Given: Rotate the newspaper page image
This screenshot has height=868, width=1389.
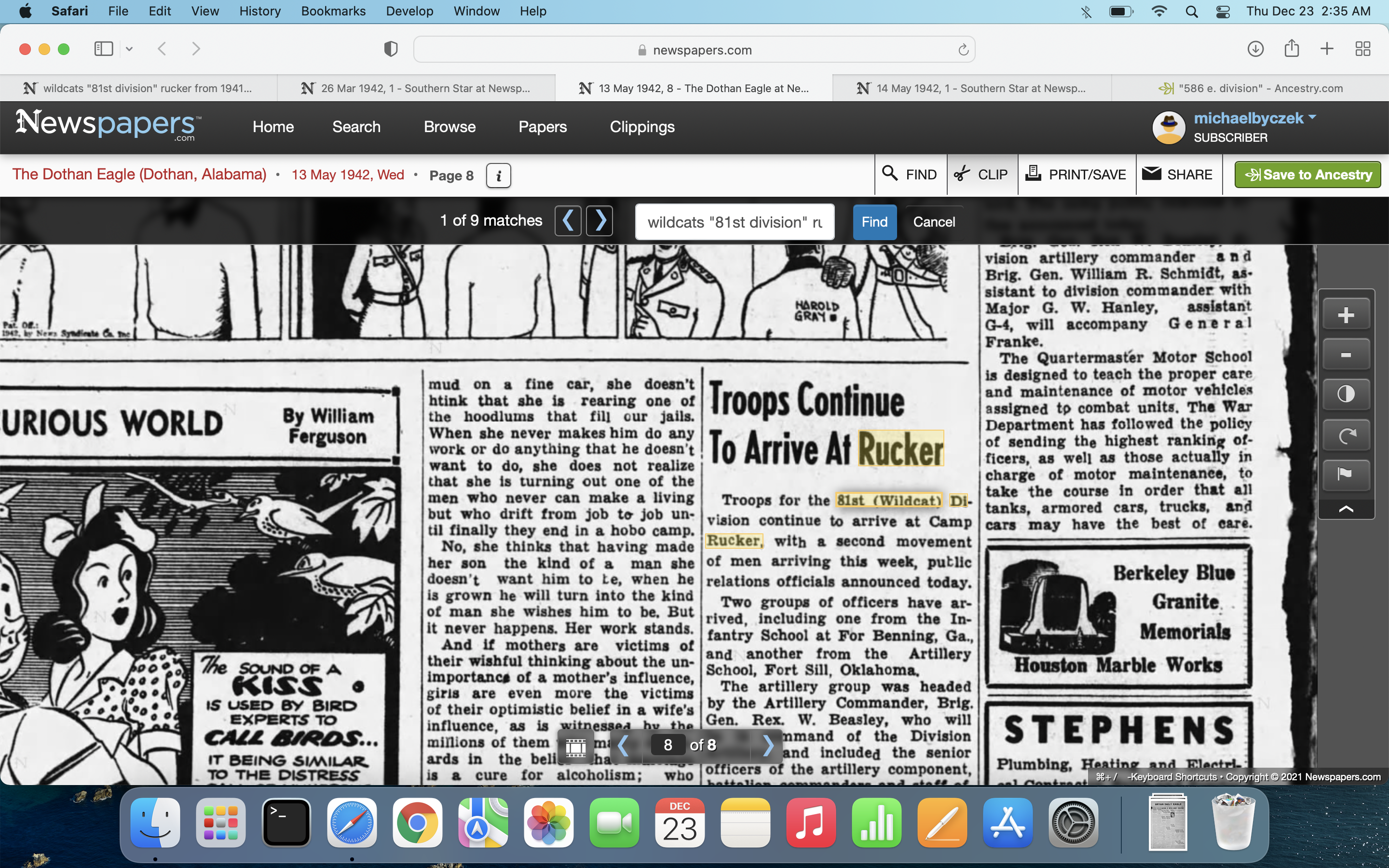Looking at the screenshot, I should [1346, 435].
